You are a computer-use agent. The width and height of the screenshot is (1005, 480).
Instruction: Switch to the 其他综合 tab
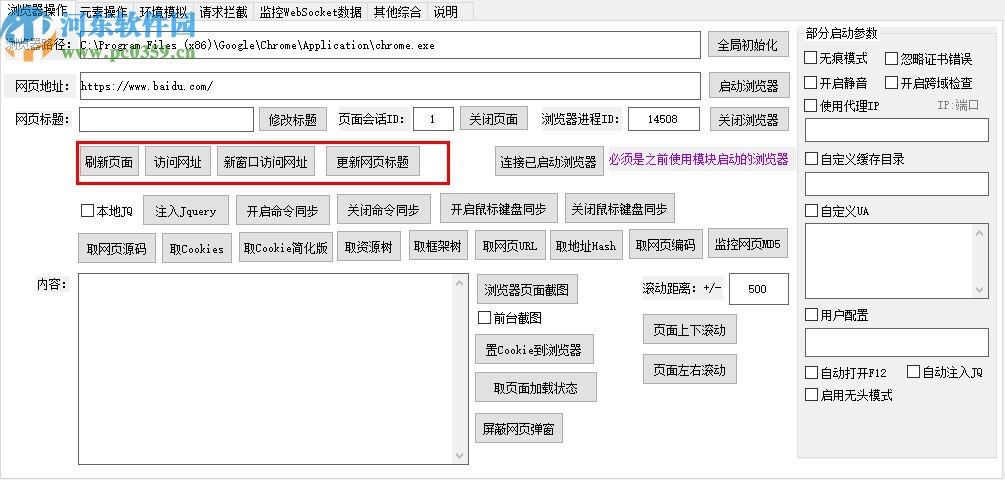pos(398,11)
